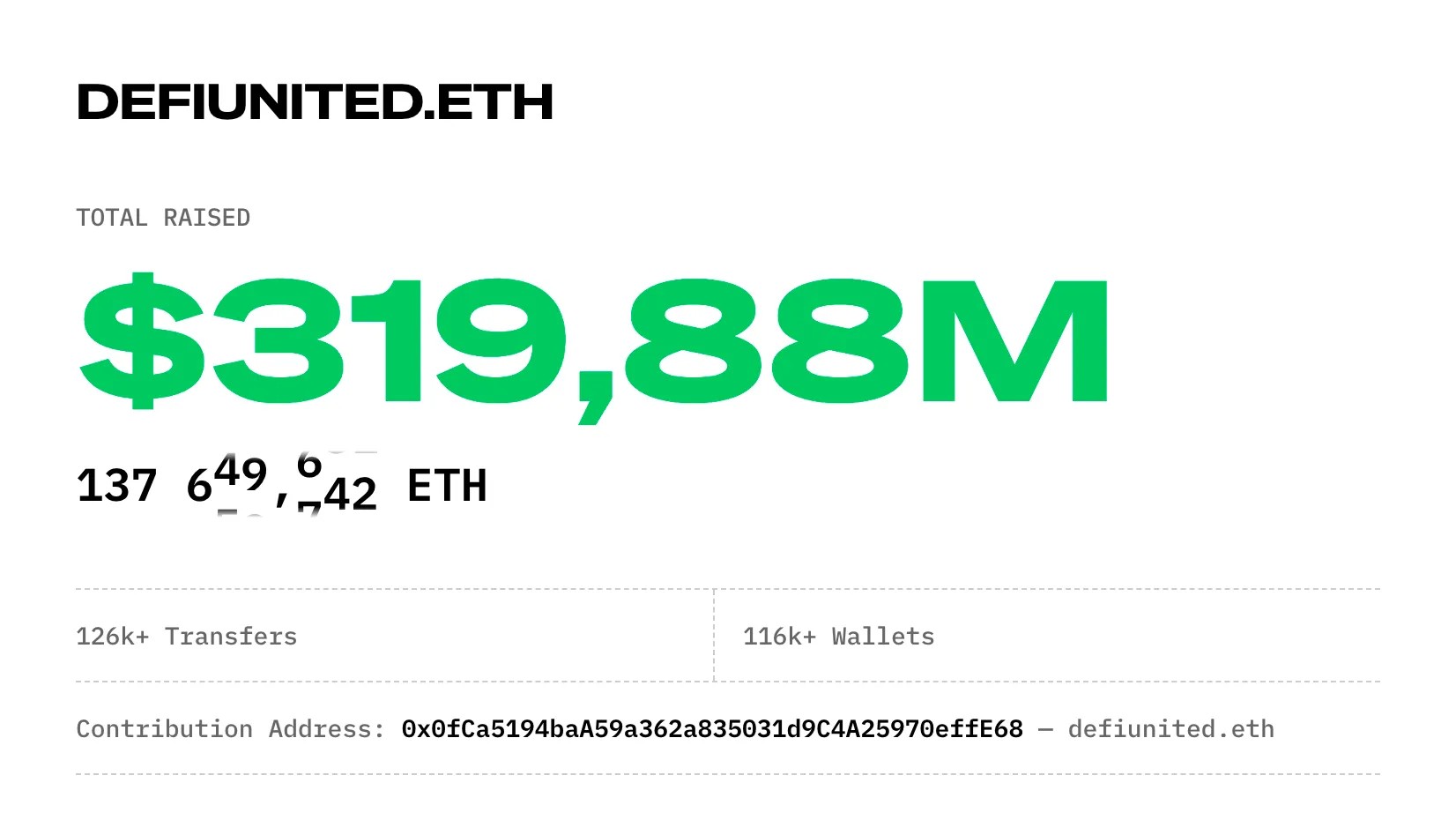The width and height of the screenshot is (1456, 820).
Task: Click the dash between address and ENS name
Action: tap(1045, 729)
